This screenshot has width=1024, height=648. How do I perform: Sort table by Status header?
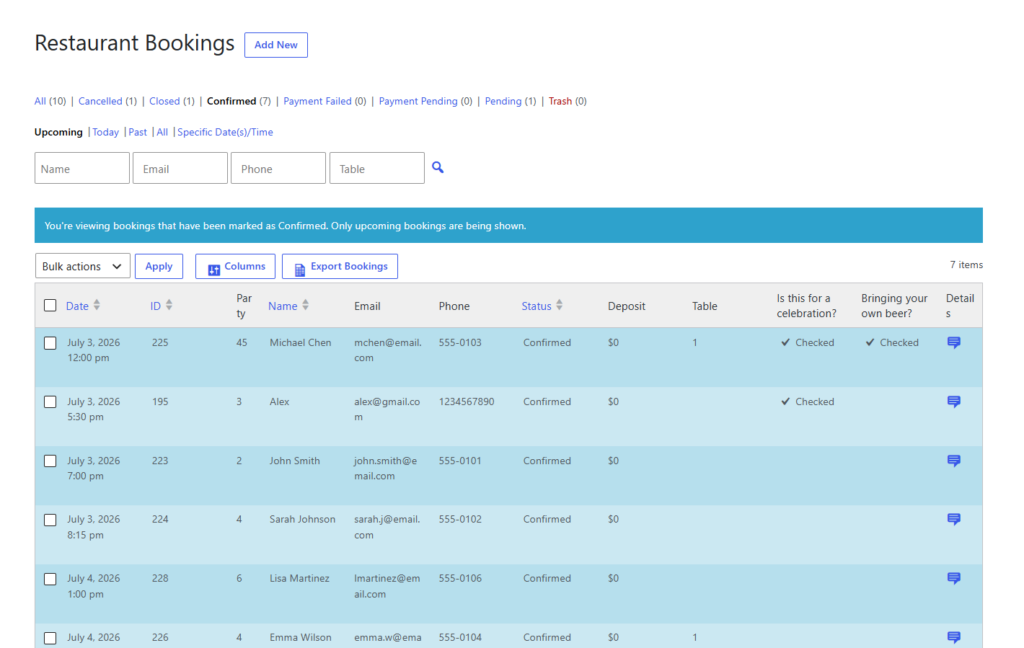pyautogui.click(x=536, y=306)
